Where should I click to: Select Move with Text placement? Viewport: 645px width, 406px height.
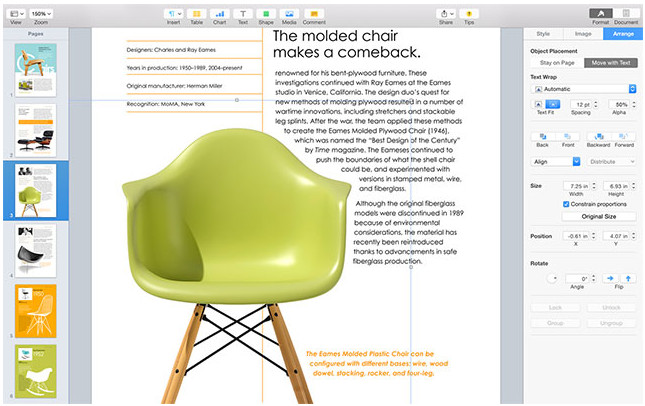pos(611,63)
